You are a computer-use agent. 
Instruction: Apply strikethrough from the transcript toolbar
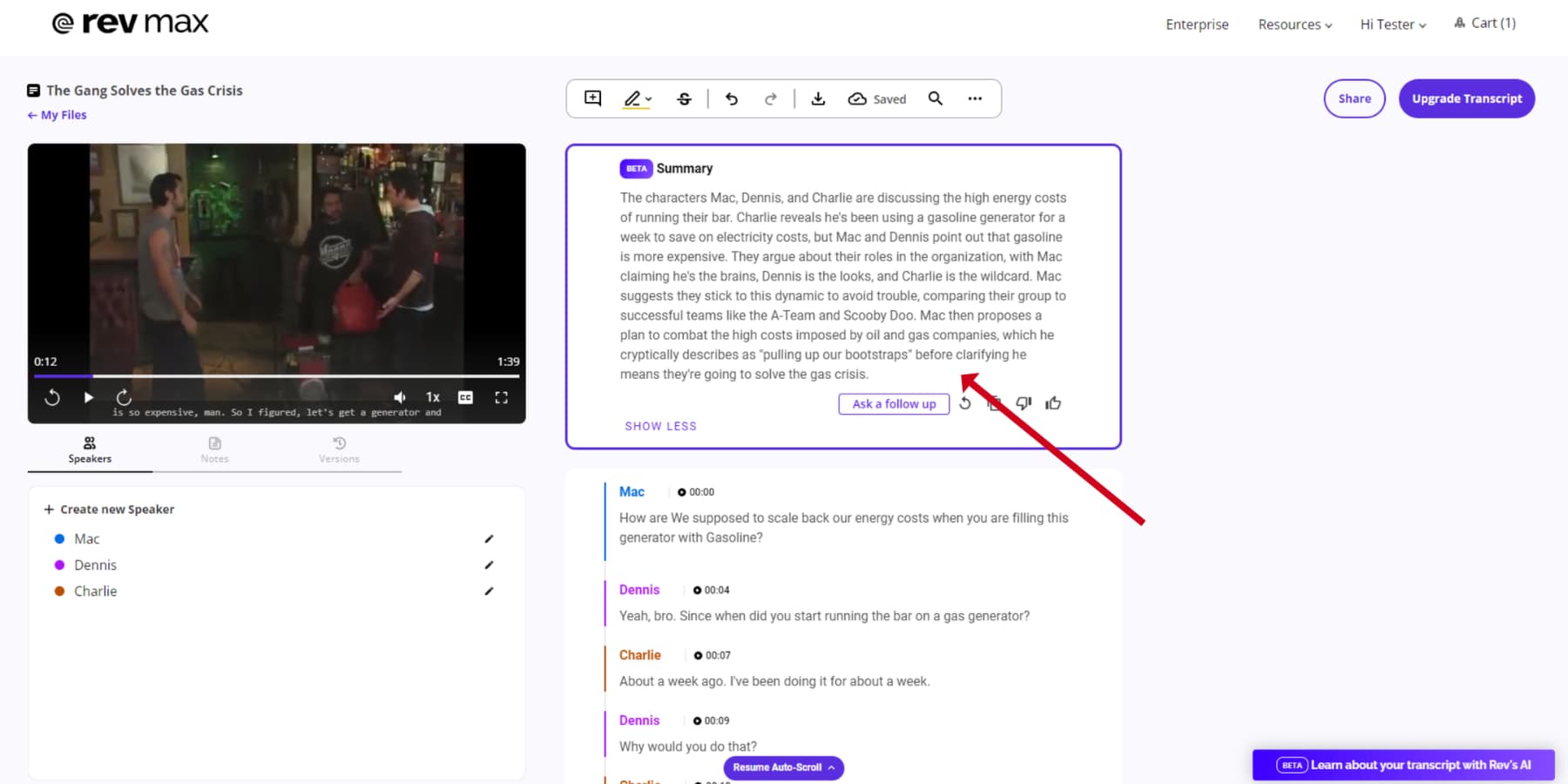click(685, 98)
